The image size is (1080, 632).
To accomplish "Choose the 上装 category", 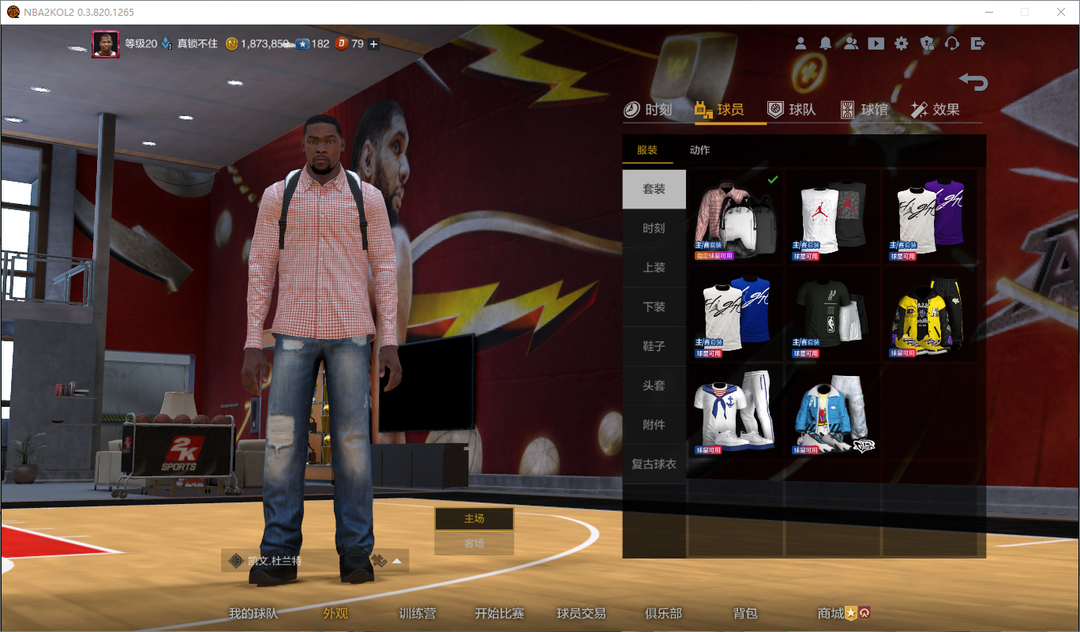I will pyautogui.click(x=654, y=267).
